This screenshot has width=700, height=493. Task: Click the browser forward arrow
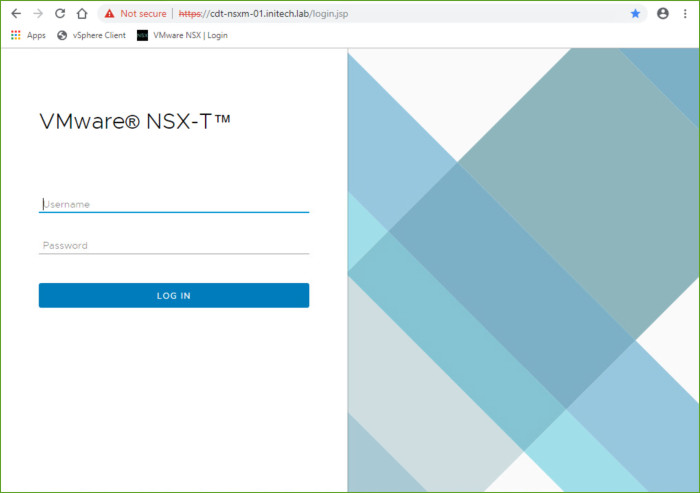38,14
